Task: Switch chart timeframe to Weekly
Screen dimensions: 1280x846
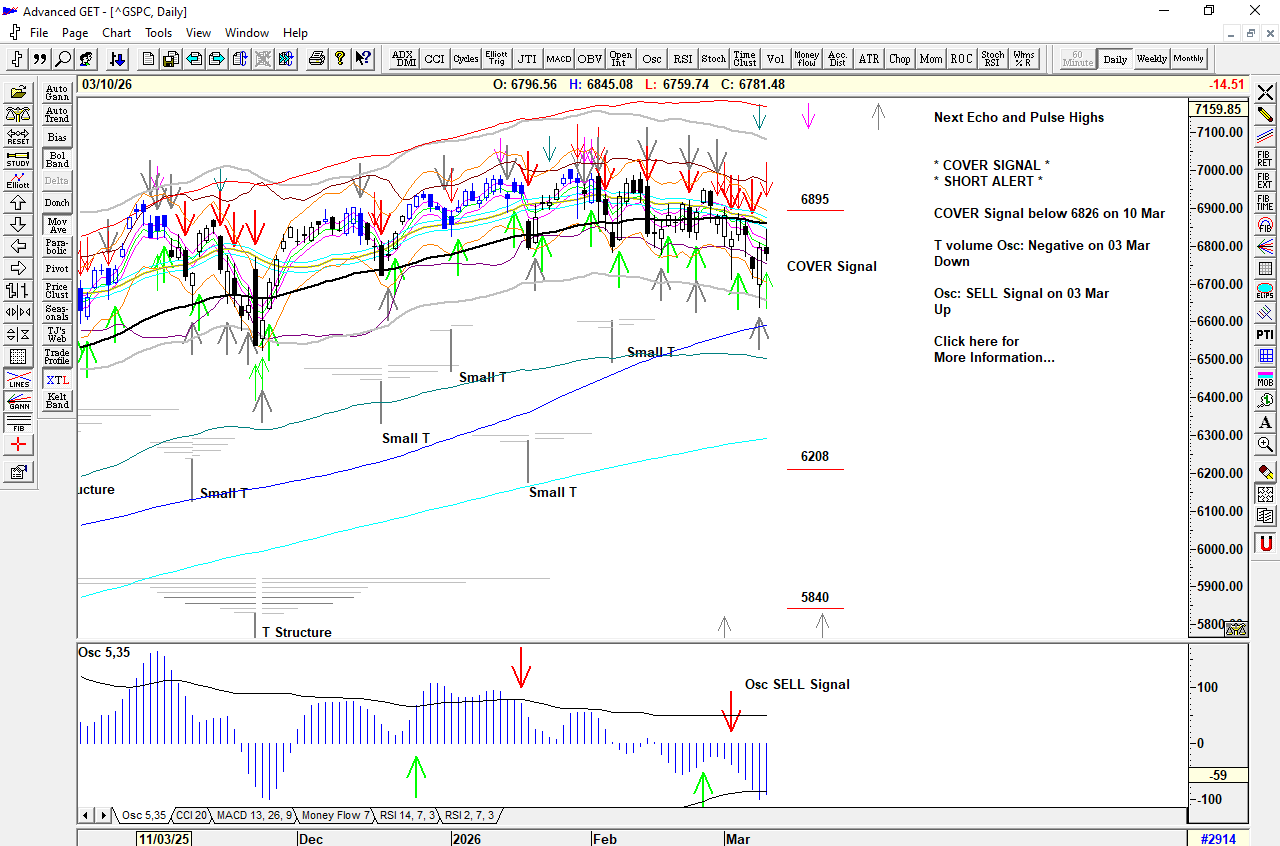Action: tap(1151, 59)
